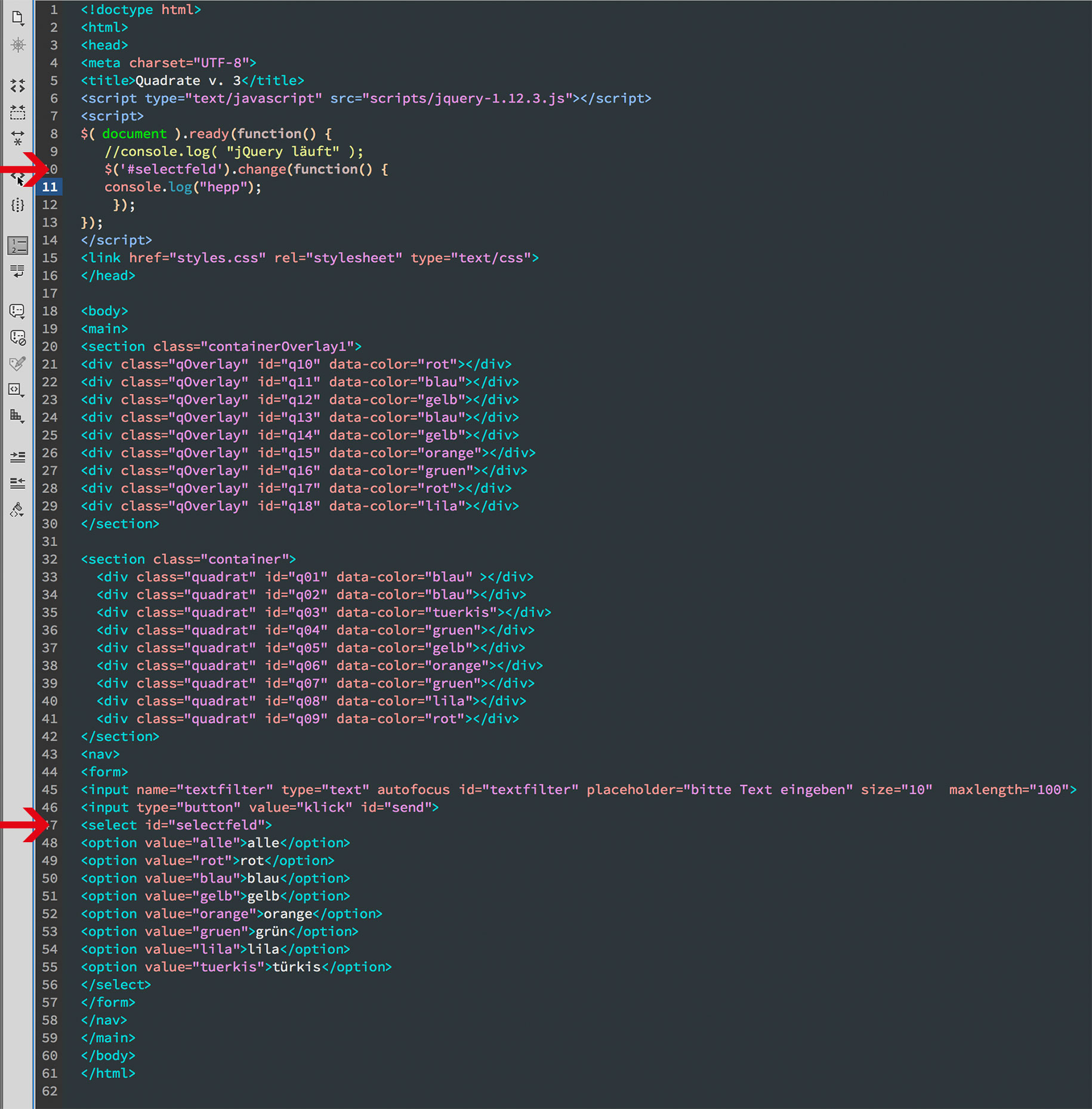This screenshot has height=1109, width=1092.
Task: Click the div line with id="q12"
Action: pyautogui.click(x=300, y=400)
